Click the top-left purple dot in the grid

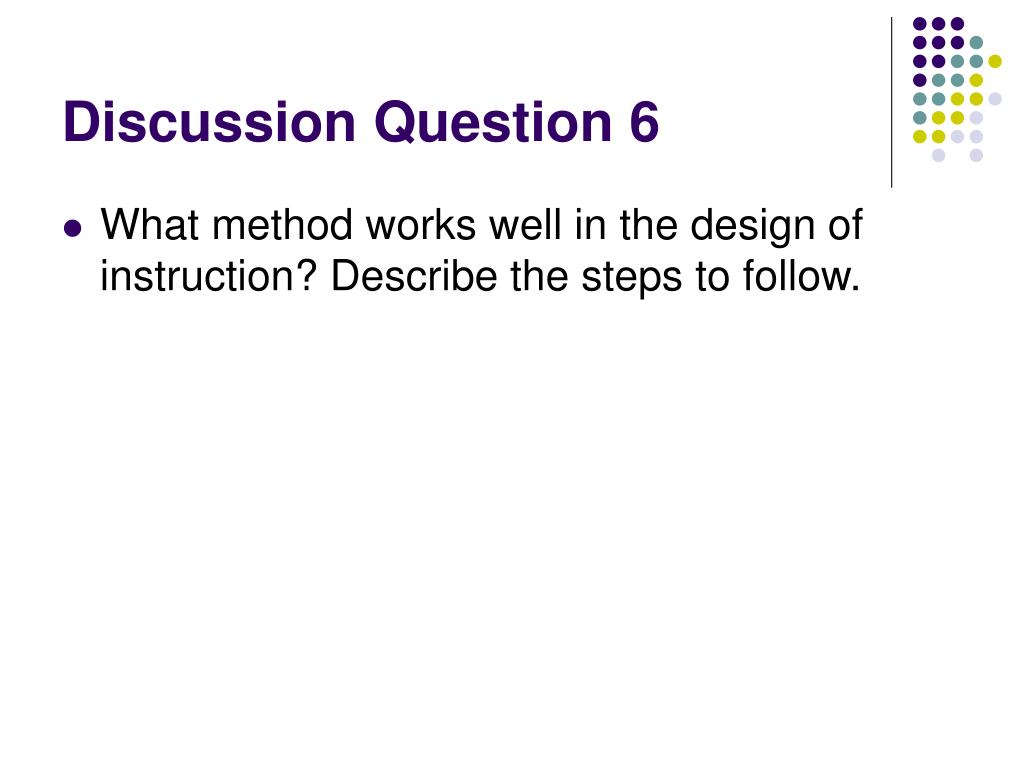920,24
